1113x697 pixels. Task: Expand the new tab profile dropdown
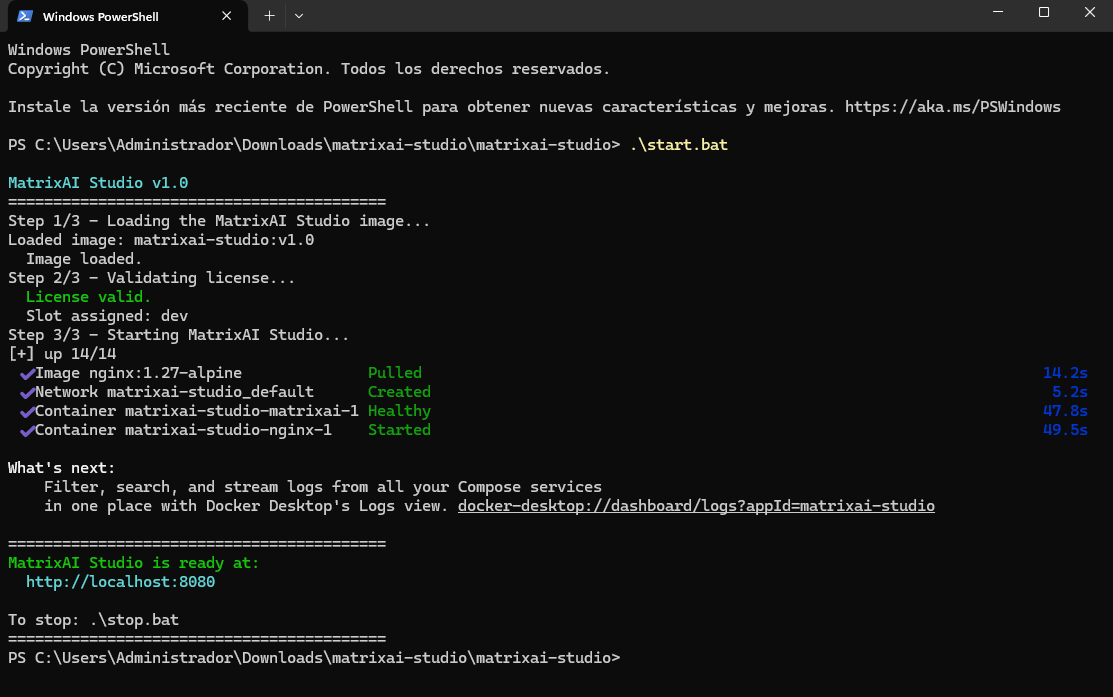click(x=299, y=16)
